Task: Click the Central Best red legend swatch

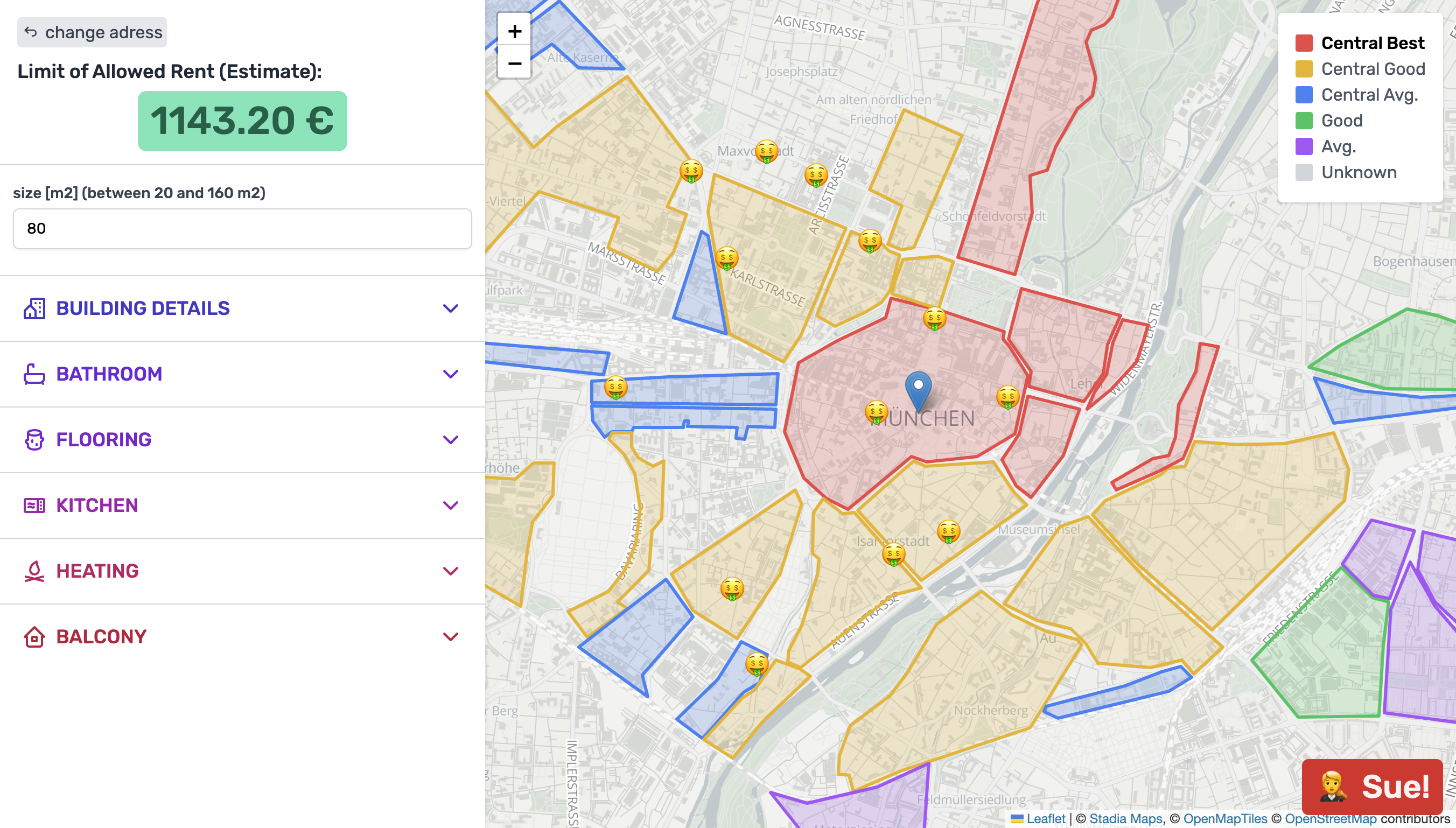Action: (1304, 43)
